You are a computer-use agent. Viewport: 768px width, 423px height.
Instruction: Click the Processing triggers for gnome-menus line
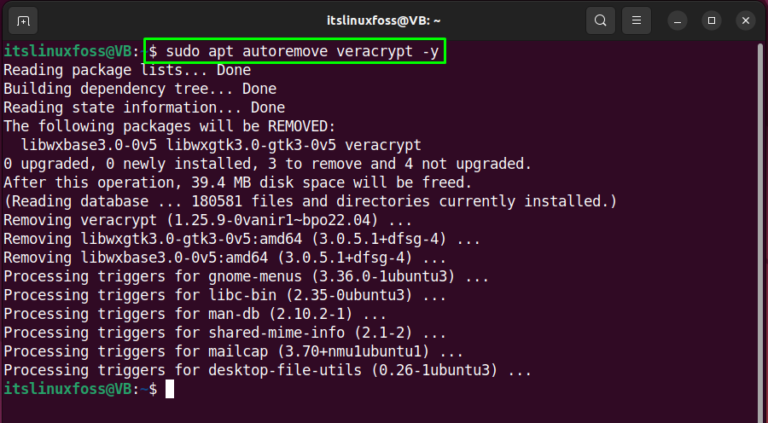coord(246,276)
